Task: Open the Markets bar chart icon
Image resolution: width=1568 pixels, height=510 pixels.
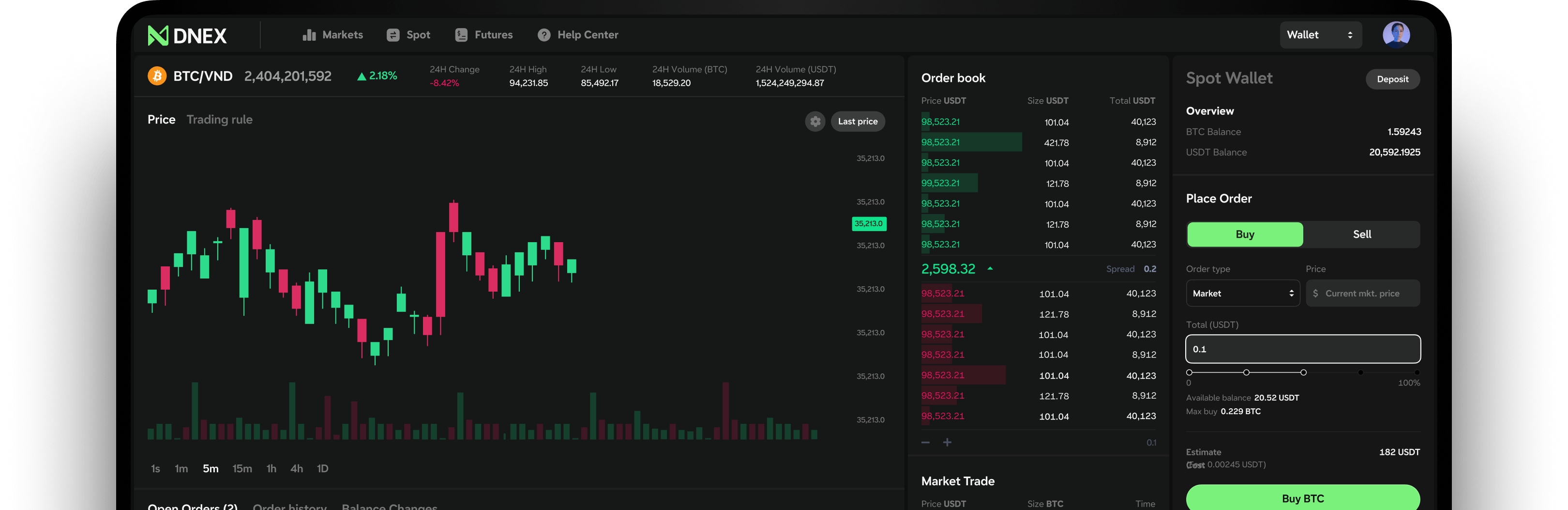Action: (309, 35)
